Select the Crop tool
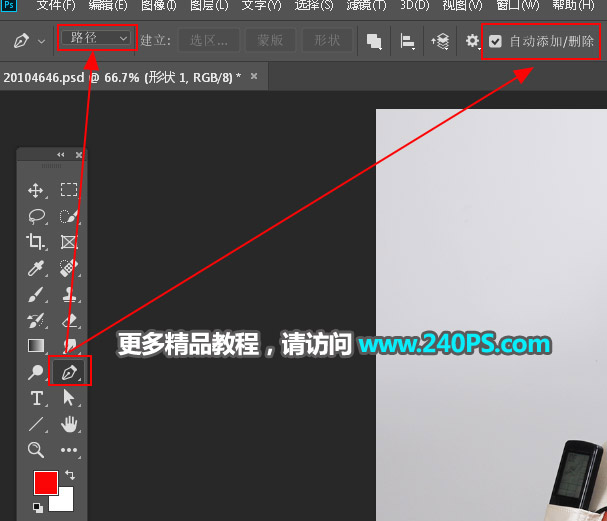The image size is (607, 521). (x=35, y=242)
